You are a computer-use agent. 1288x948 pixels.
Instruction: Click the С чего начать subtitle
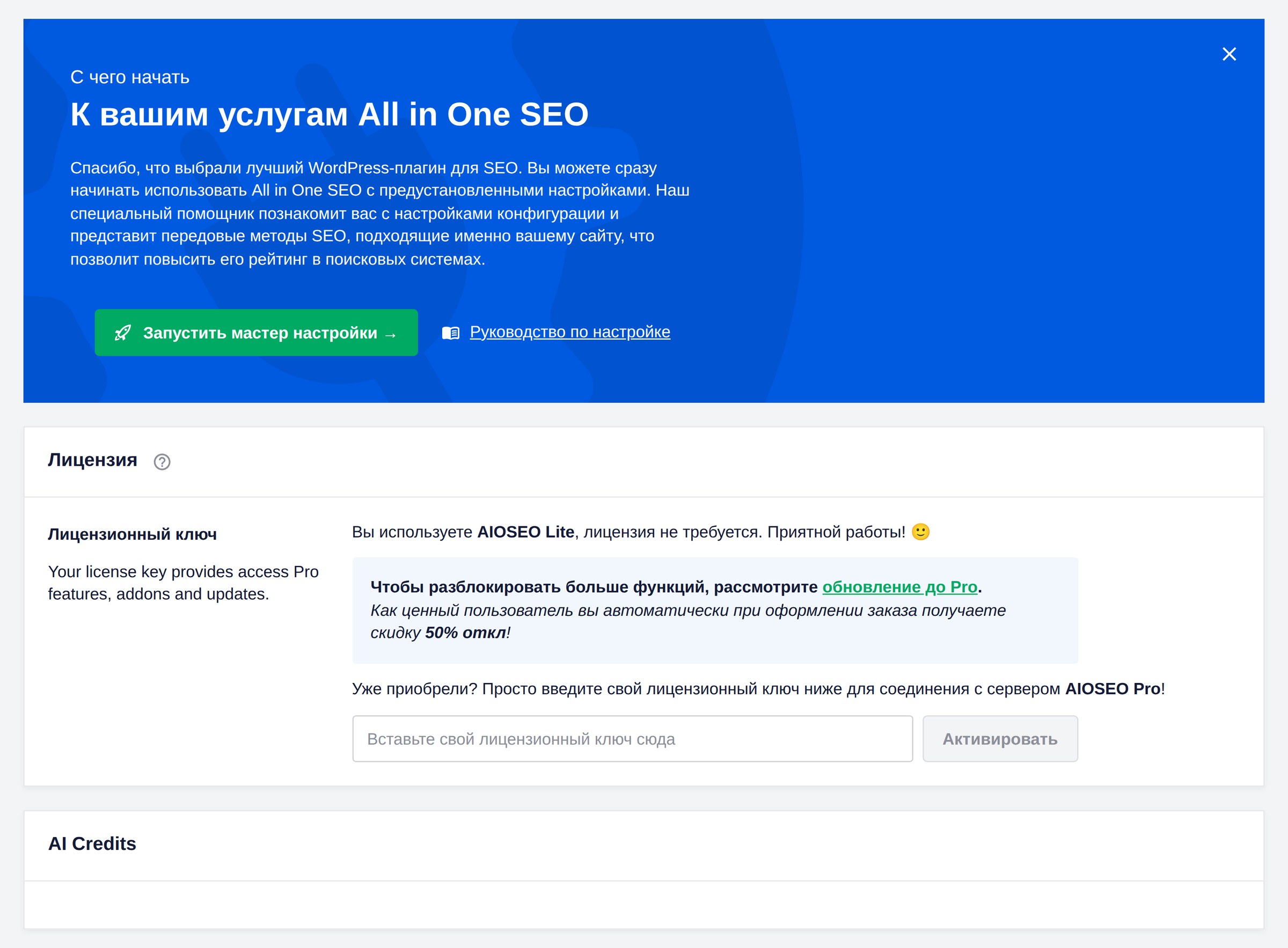click(130, 77)
